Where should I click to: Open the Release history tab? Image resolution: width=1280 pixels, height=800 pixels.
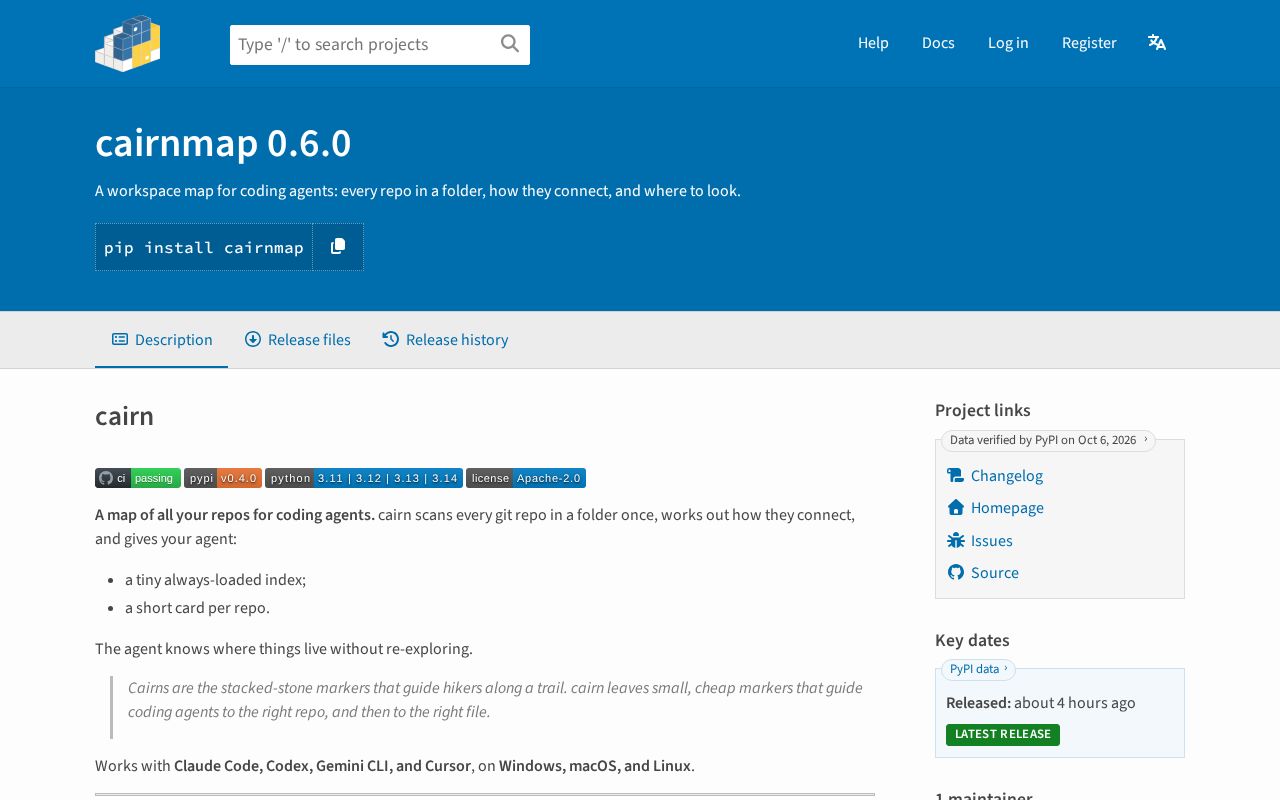coord(445,340)
